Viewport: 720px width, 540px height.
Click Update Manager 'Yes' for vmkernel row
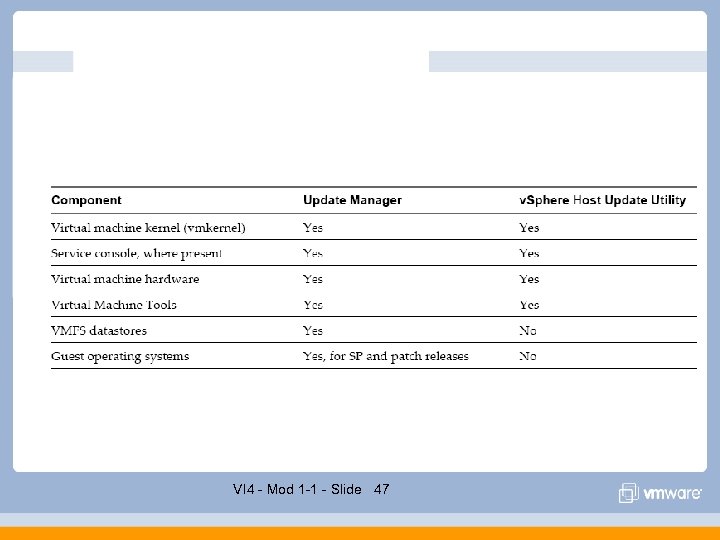[x=313, y=228]
